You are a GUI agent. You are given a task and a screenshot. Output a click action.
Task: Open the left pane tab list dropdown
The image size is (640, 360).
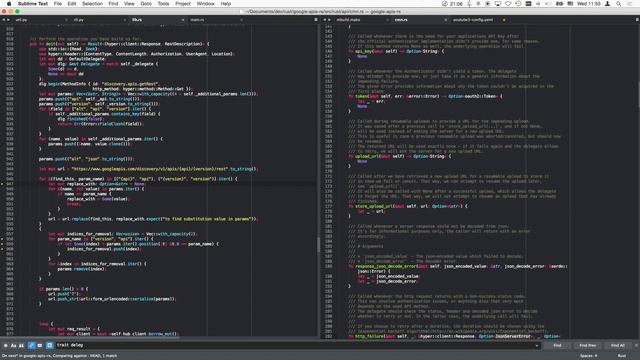[x=316, y=20]
